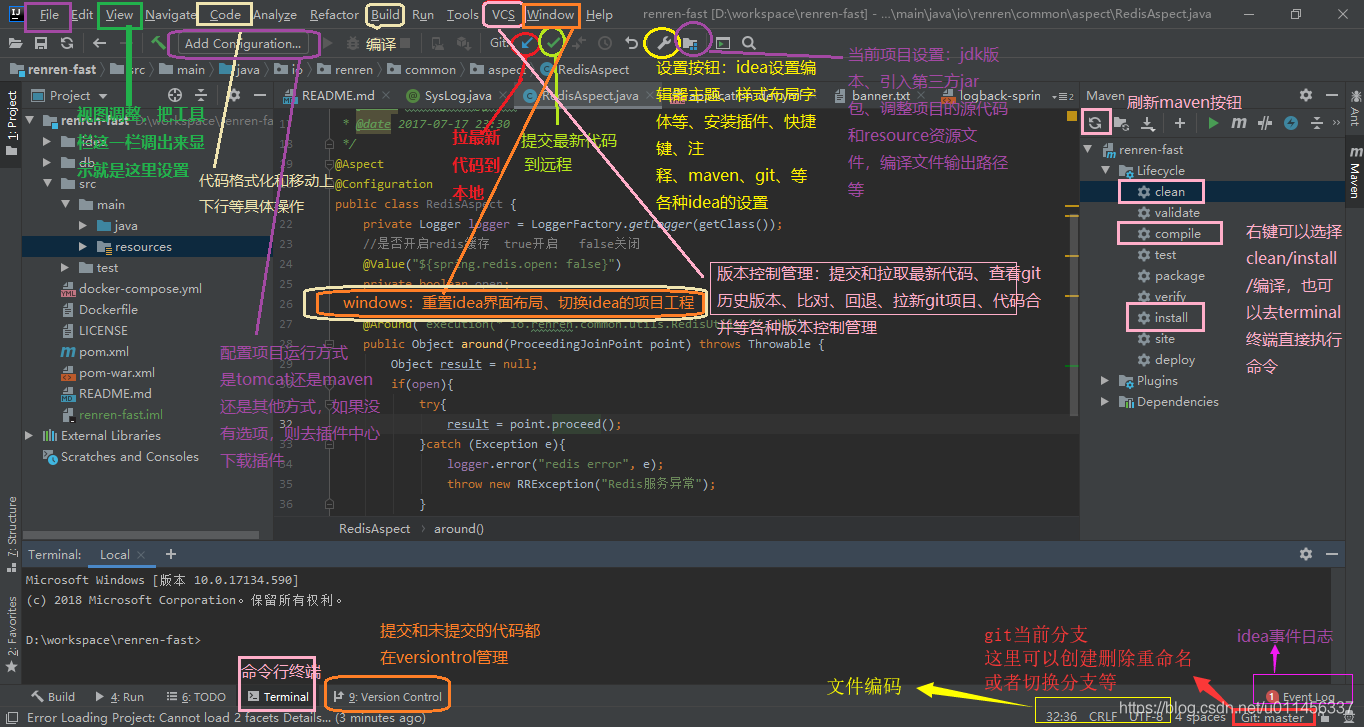The height and width of the screenshot is (727, 1364).
Task: Click CRLF line separator in status bar
Action: 1103,717
